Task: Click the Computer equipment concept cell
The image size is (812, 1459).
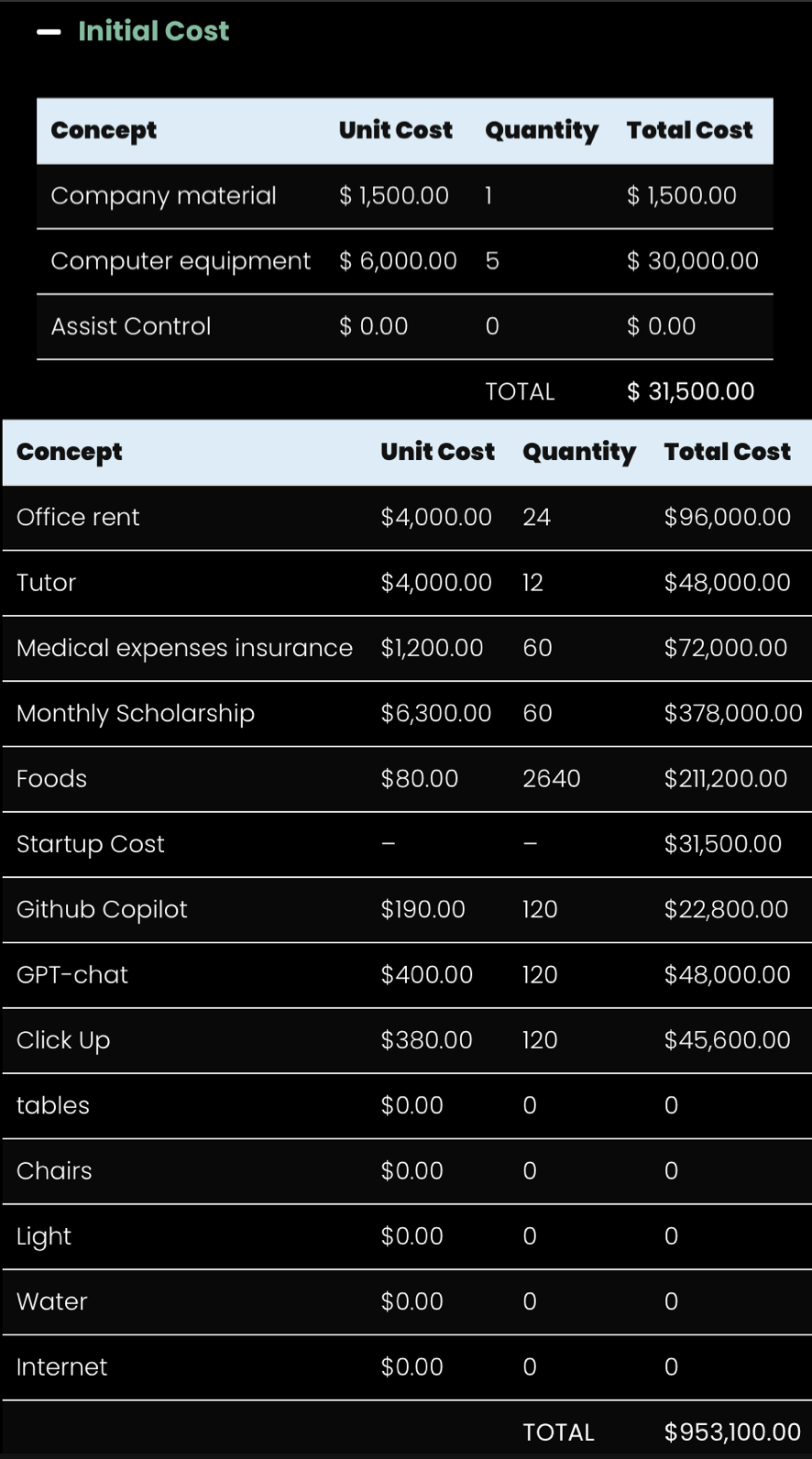Action: tap(181, 261)
